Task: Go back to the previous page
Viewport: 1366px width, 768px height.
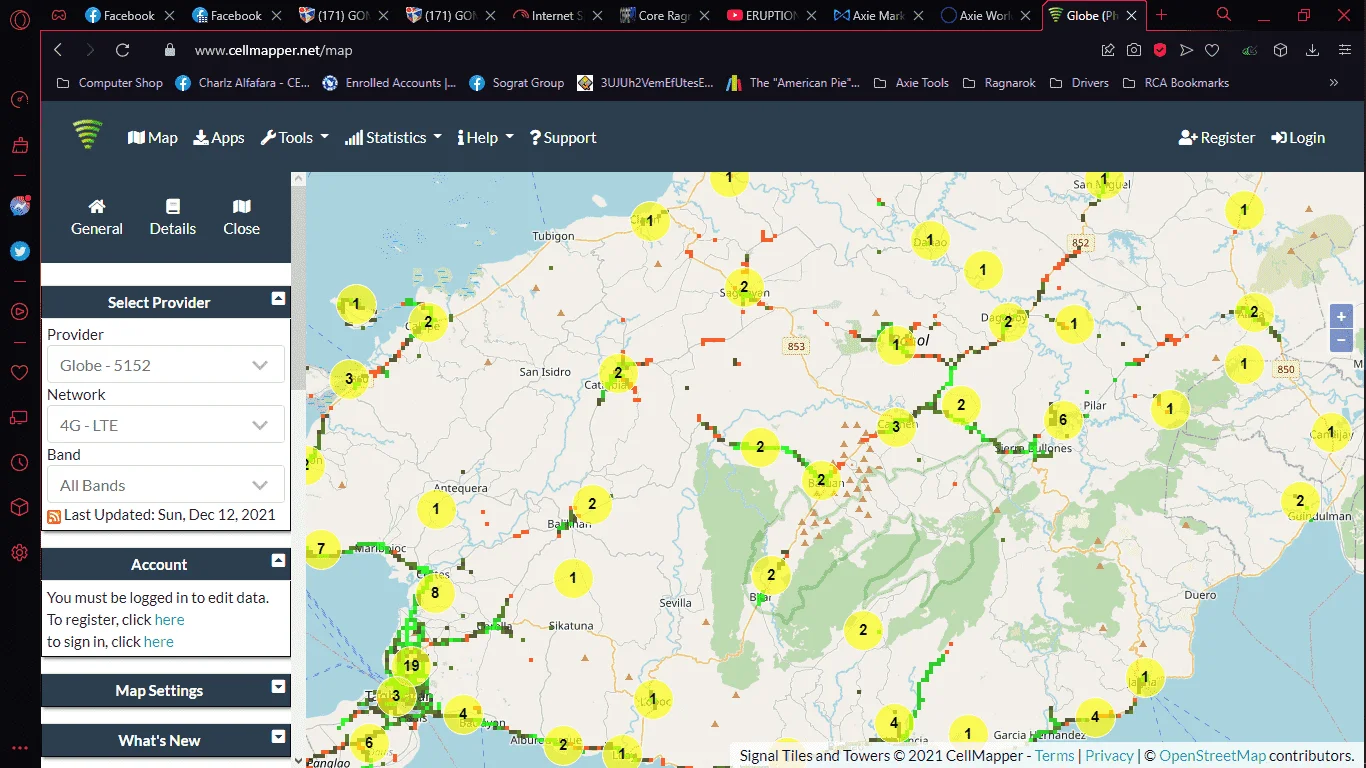Action: (x=58, y=50)
